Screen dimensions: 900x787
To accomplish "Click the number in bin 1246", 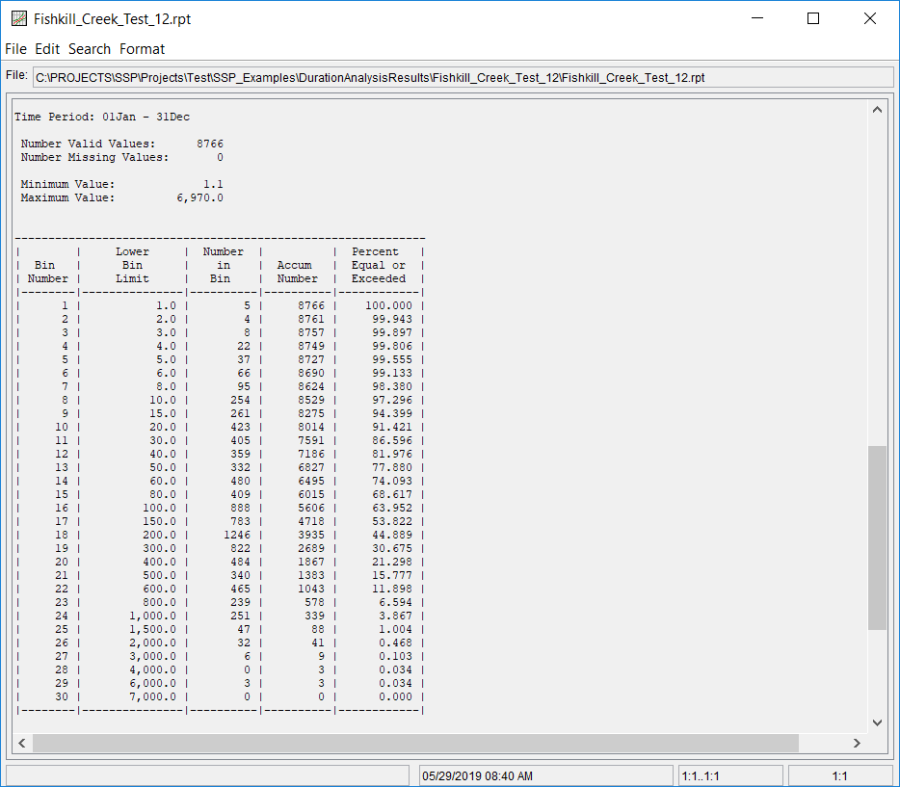I will tap(237, 535).
